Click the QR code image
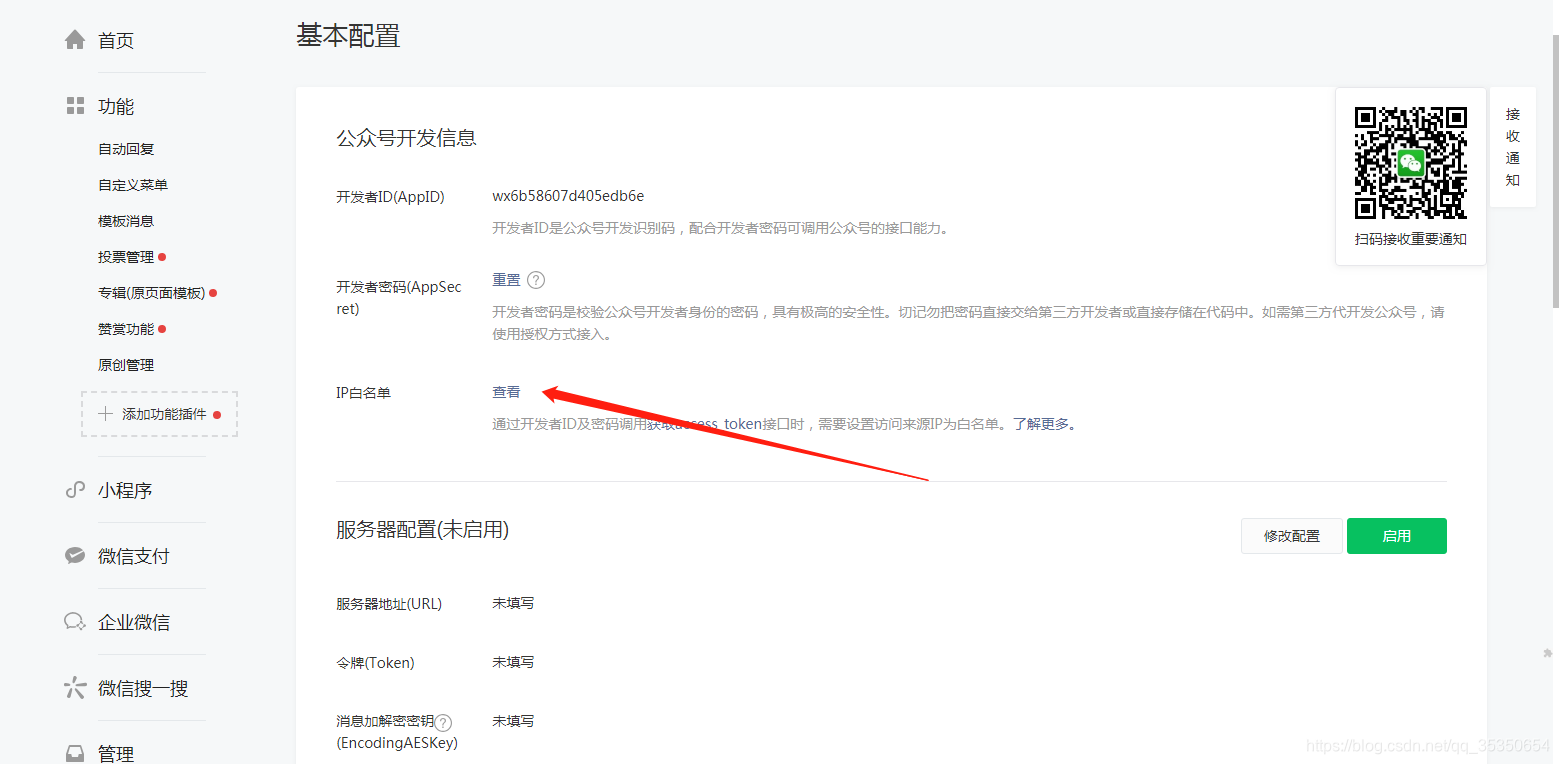Viewport: 1559px width, 764px height. click(1410, 163)
